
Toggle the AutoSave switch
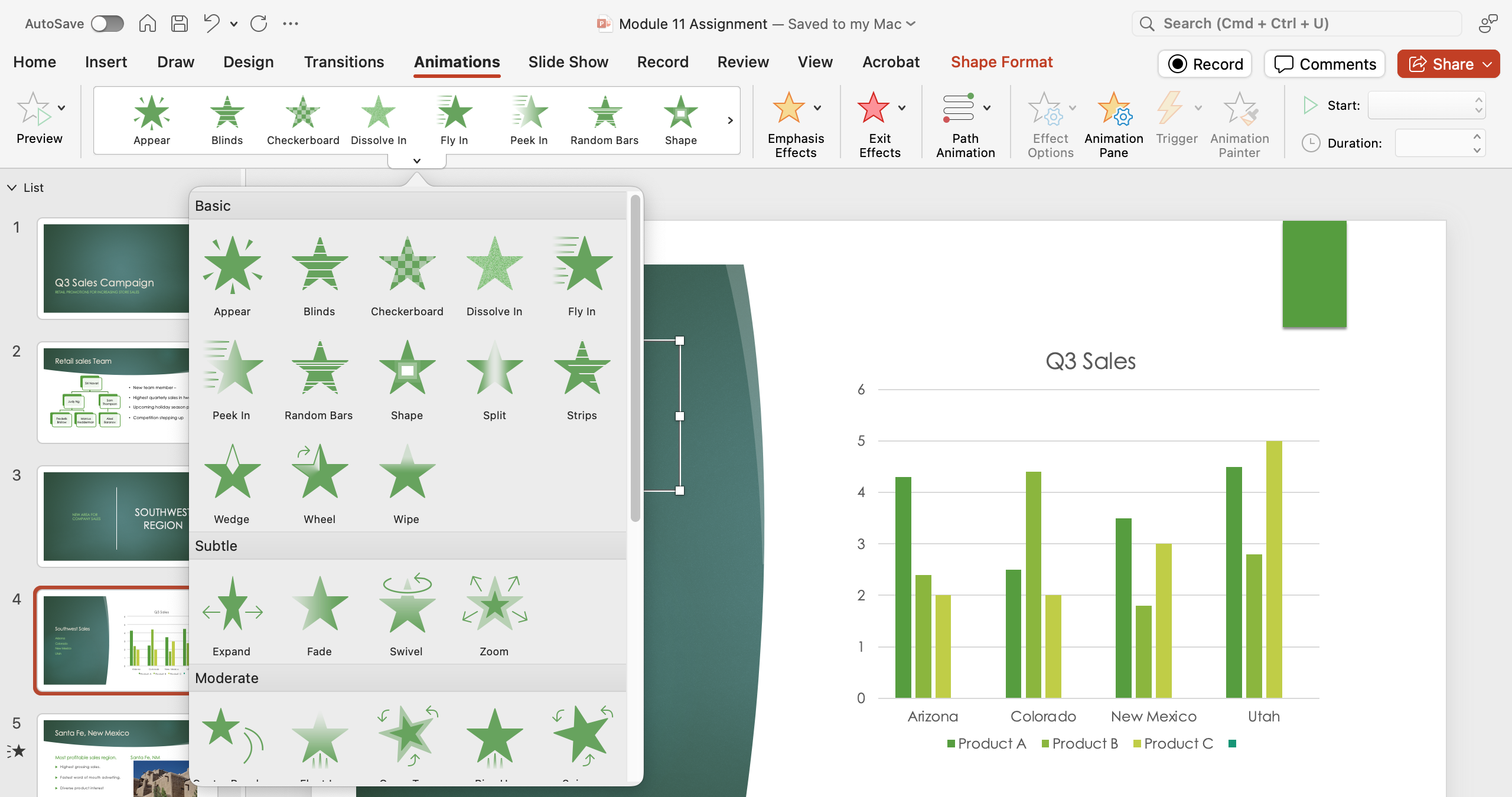(x=107, y=24)
